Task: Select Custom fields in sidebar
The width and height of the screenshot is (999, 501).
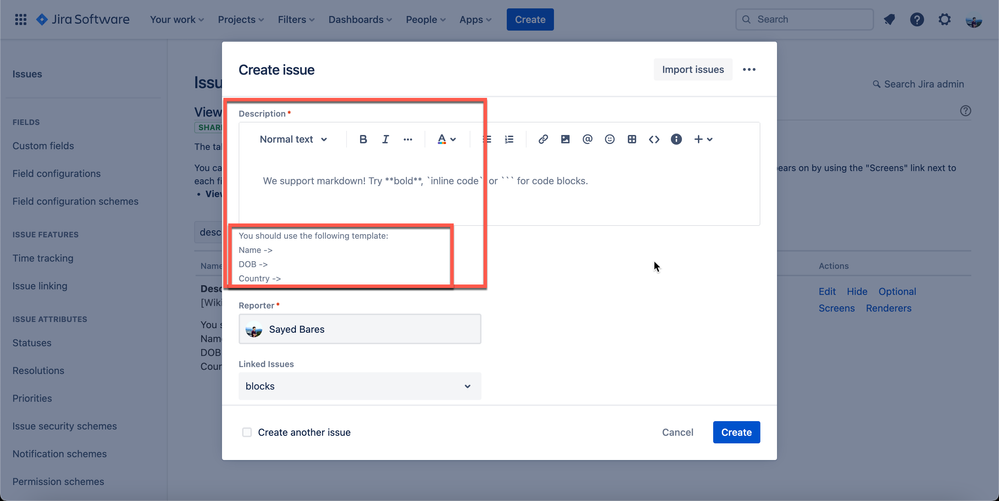Action: pyautogui.click(x=43, y=146)
